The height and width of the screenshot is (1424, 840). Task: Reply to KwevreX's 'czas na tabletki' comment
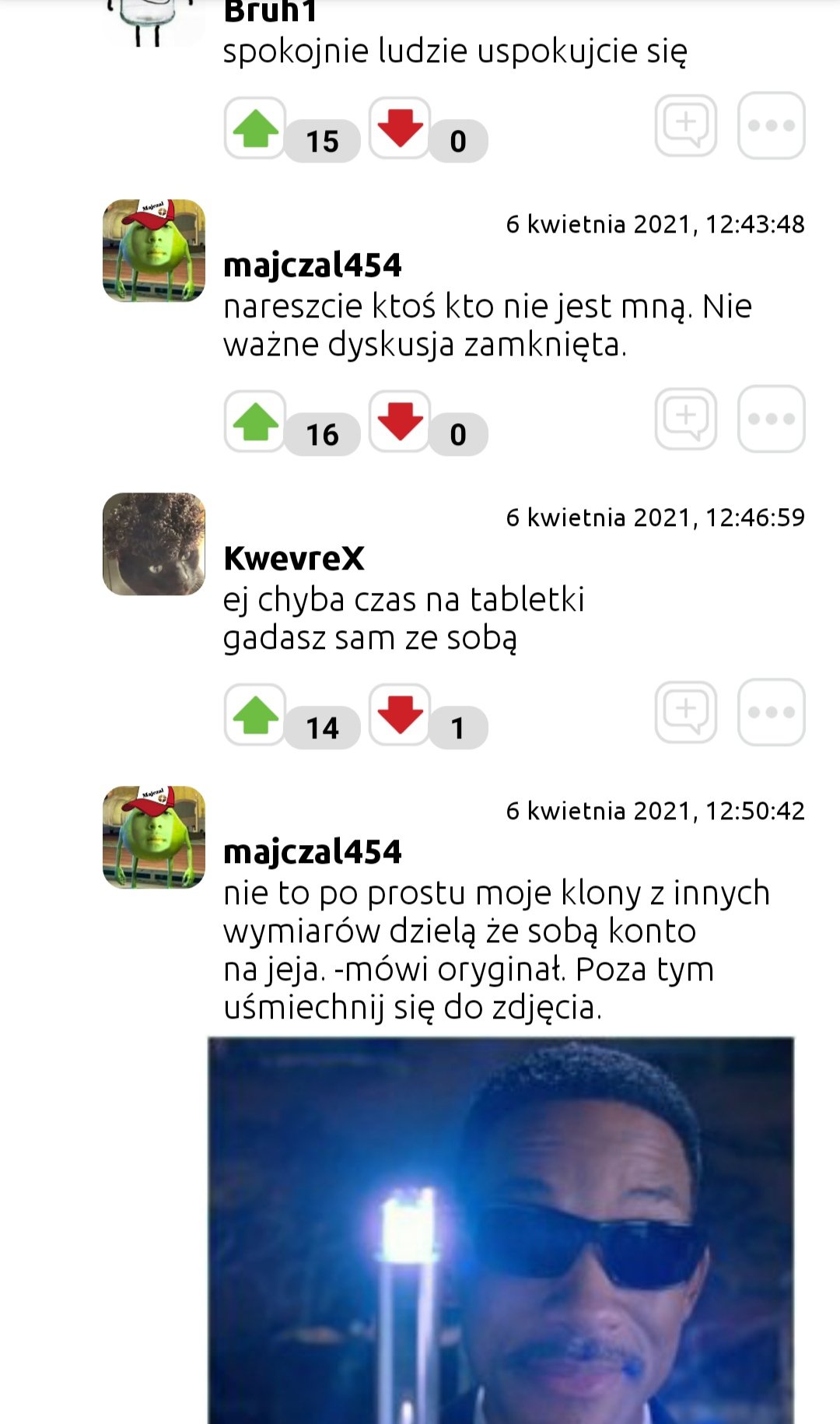click(x=685, y=712)
